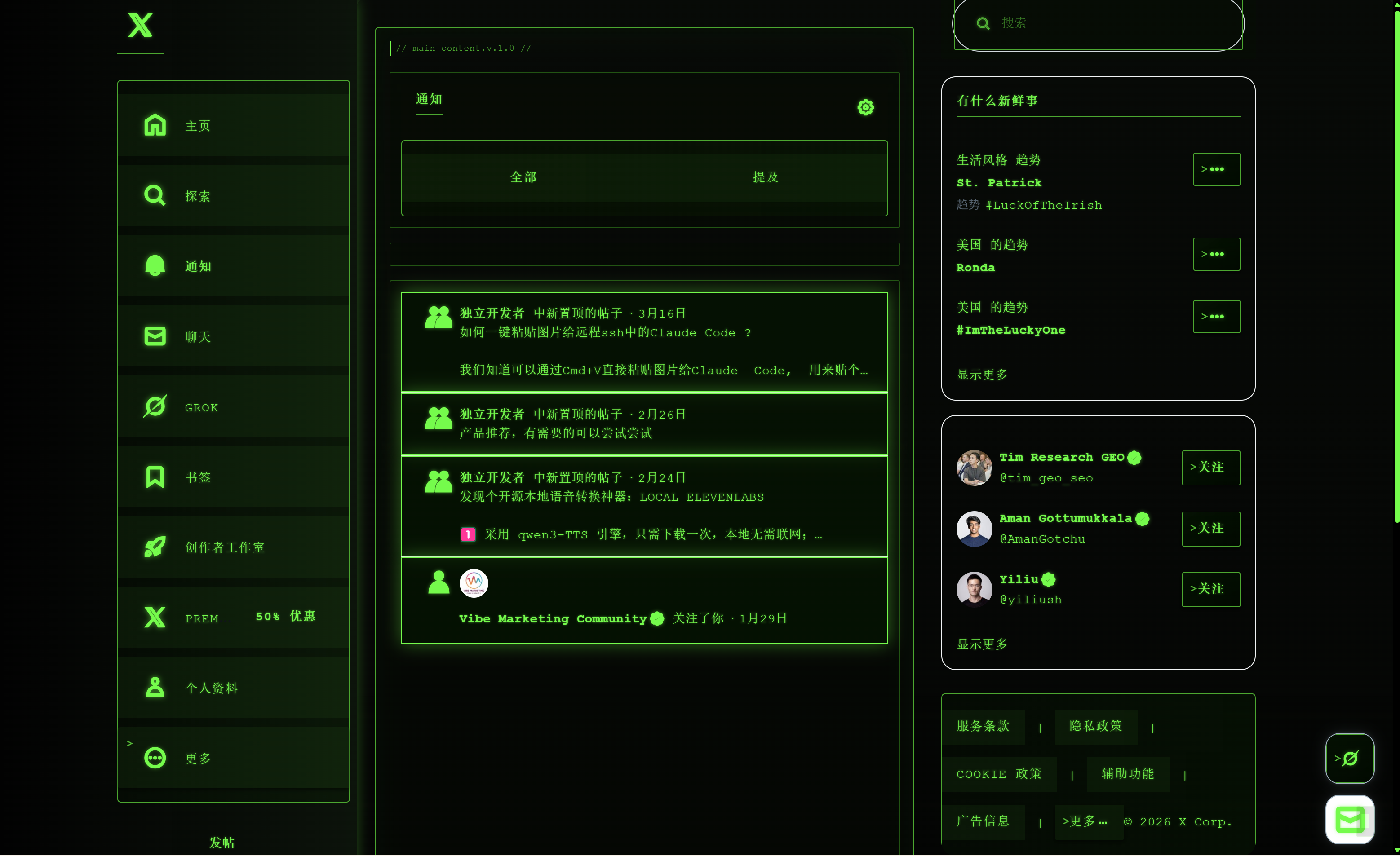
Task: Click the Vibe Marketing Community avatar thumbnail
Action: tap(473, 583)
